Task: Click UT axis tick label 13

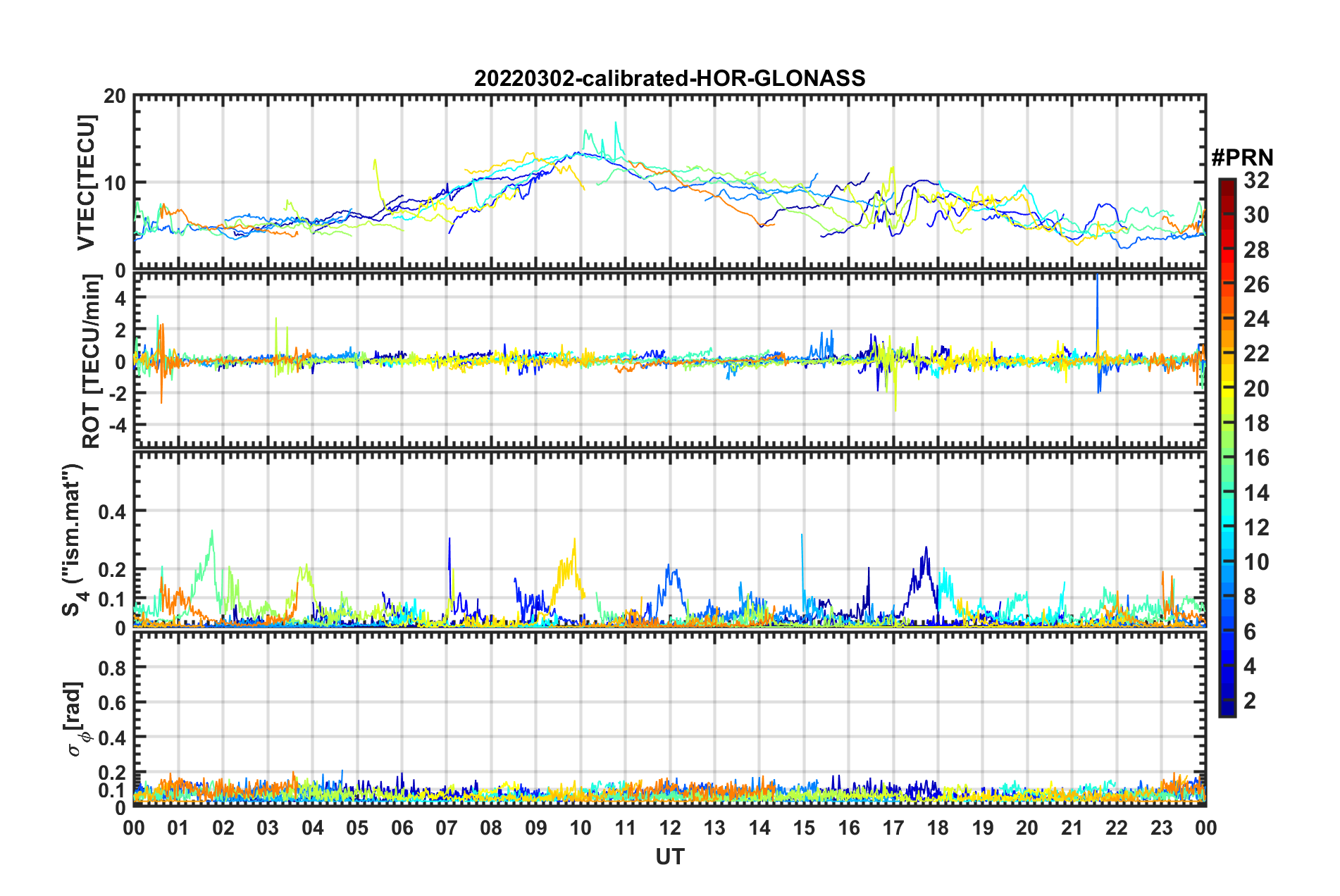Action: (714, 828)
